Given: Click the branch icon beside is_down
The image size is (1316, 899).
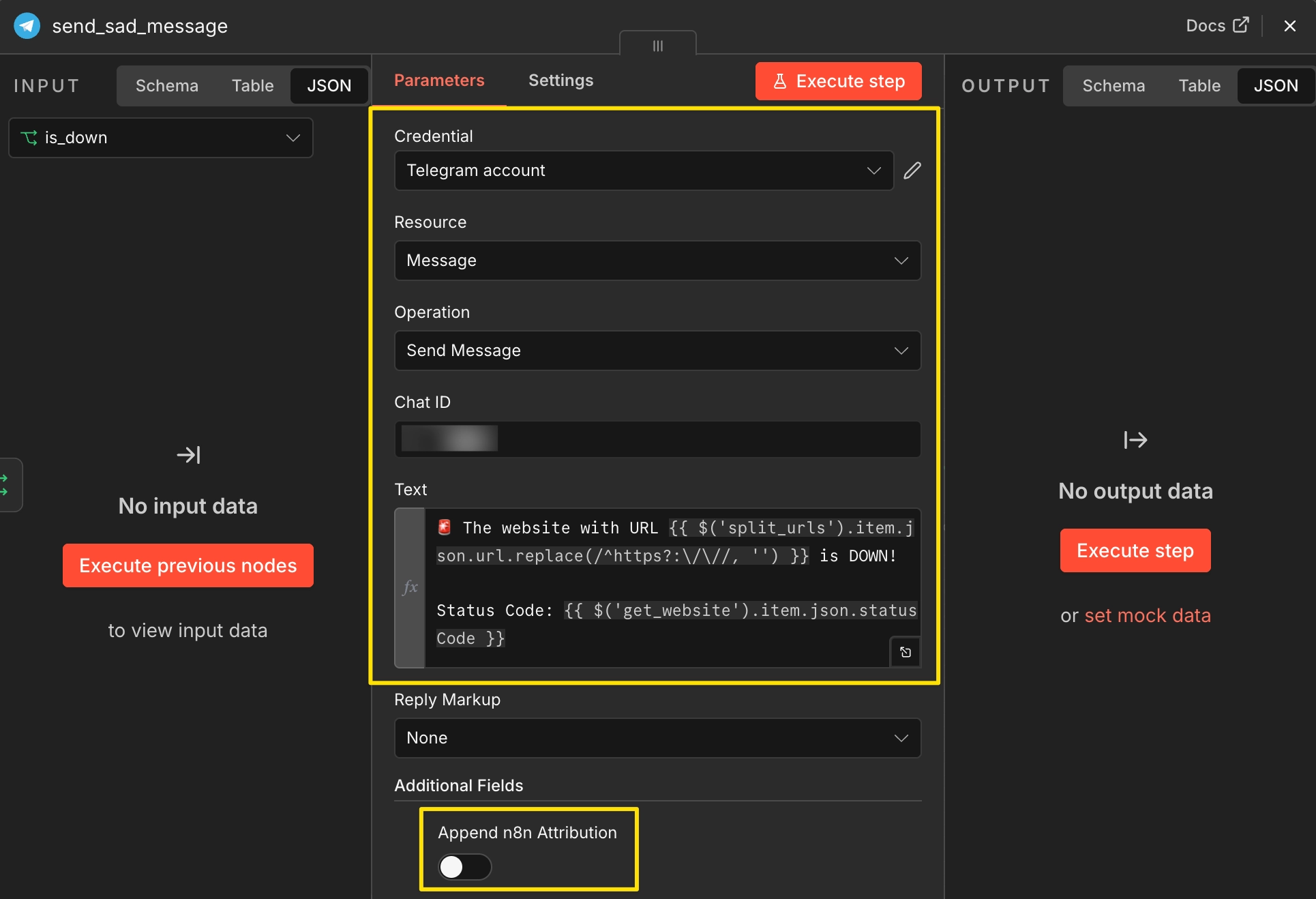Looking at the screenshot, I should [x=29, y=138].
